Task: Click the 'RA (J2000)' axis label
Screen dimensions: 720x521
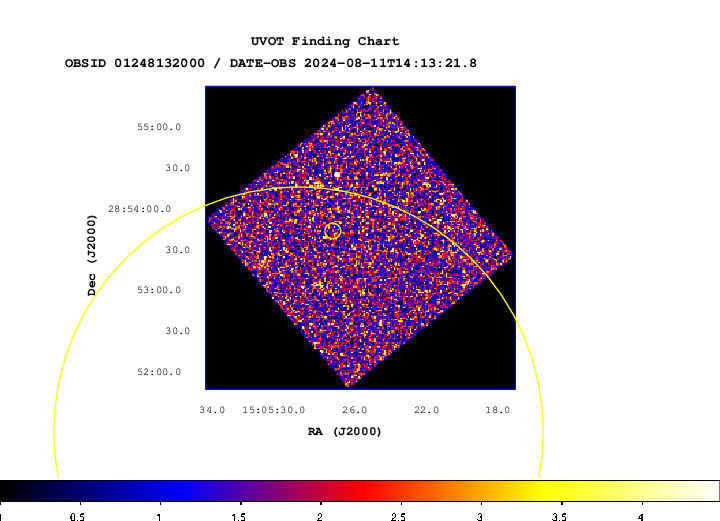Action: coord(344,431)
